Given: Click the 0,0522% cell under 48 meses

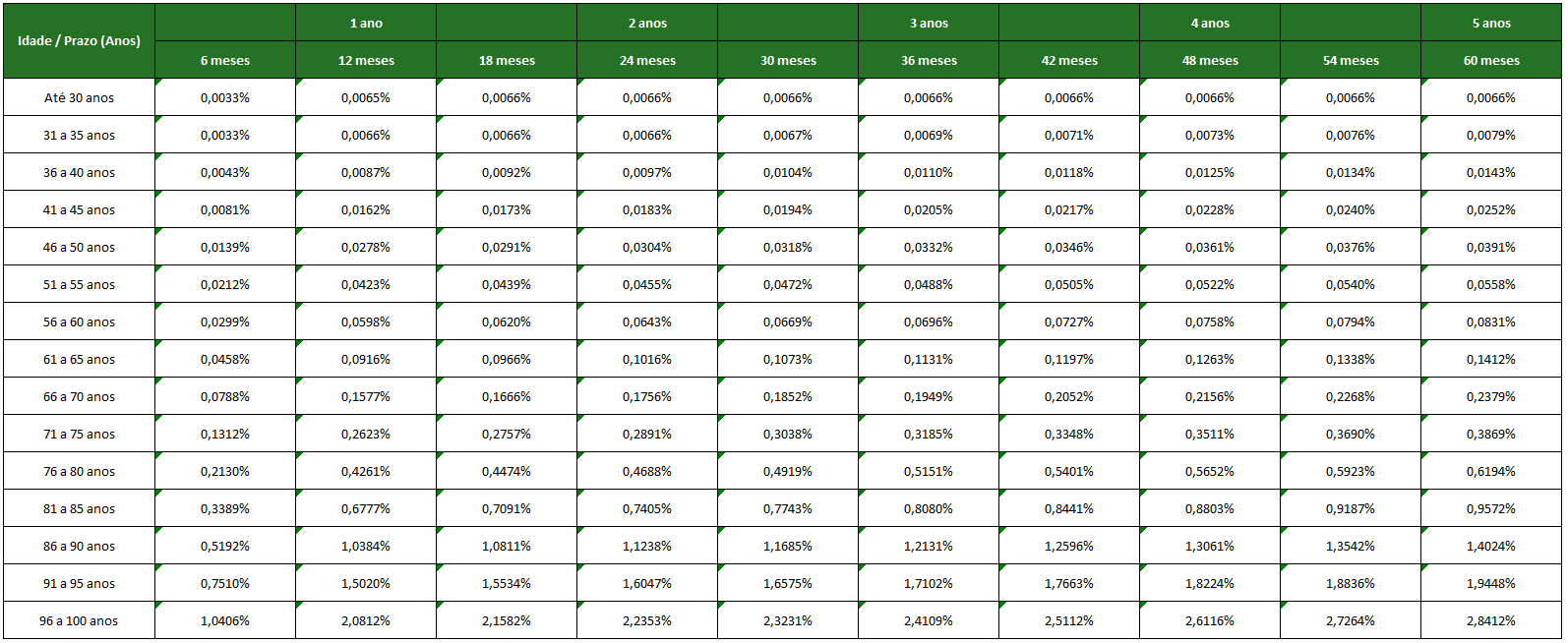Looking at the screenshot, I should point(1210,285).
